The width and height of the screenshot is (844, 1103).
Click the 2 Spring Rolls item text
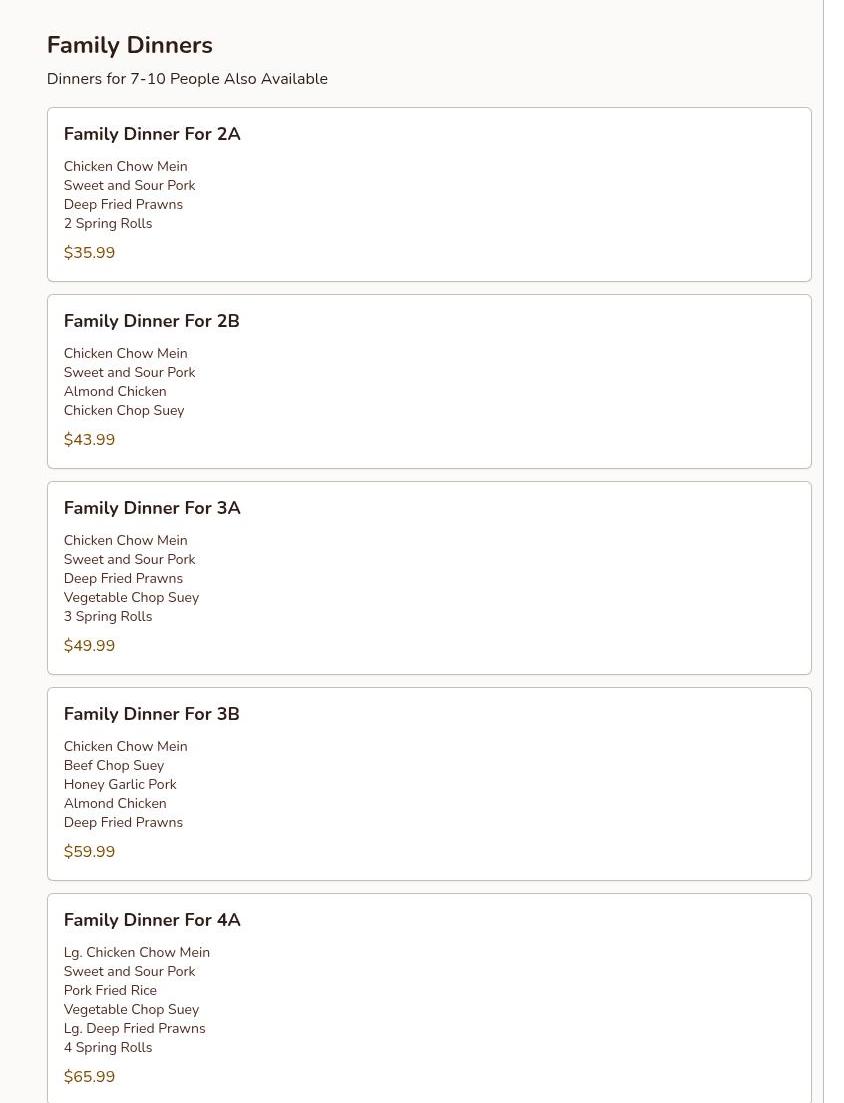[x=108, y=224]
